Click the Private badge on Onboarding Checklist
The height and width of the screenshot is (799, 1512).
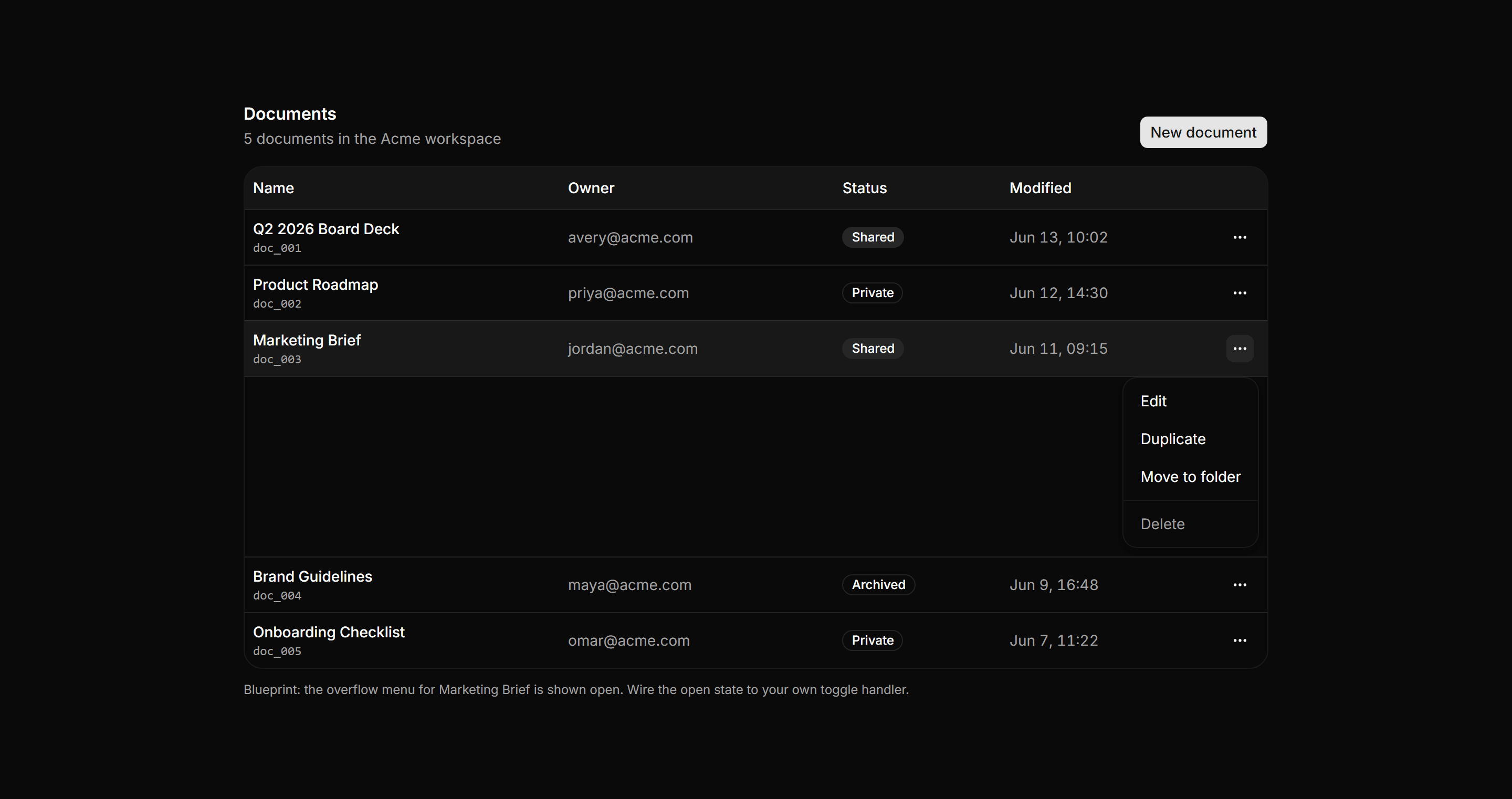(x=872, y=640)
